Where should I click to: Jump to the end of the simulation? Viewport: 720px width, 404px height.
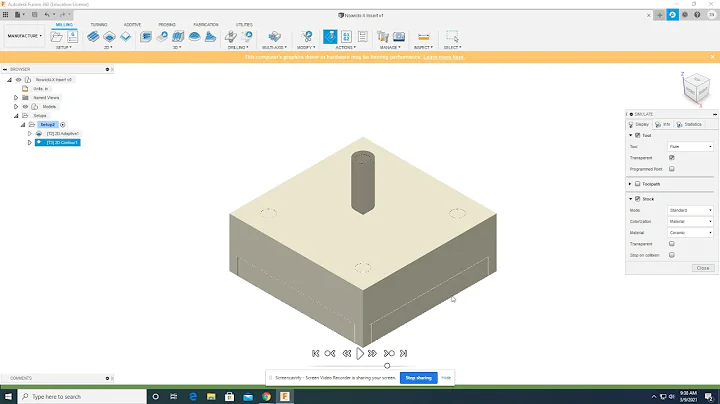(403, 354)
